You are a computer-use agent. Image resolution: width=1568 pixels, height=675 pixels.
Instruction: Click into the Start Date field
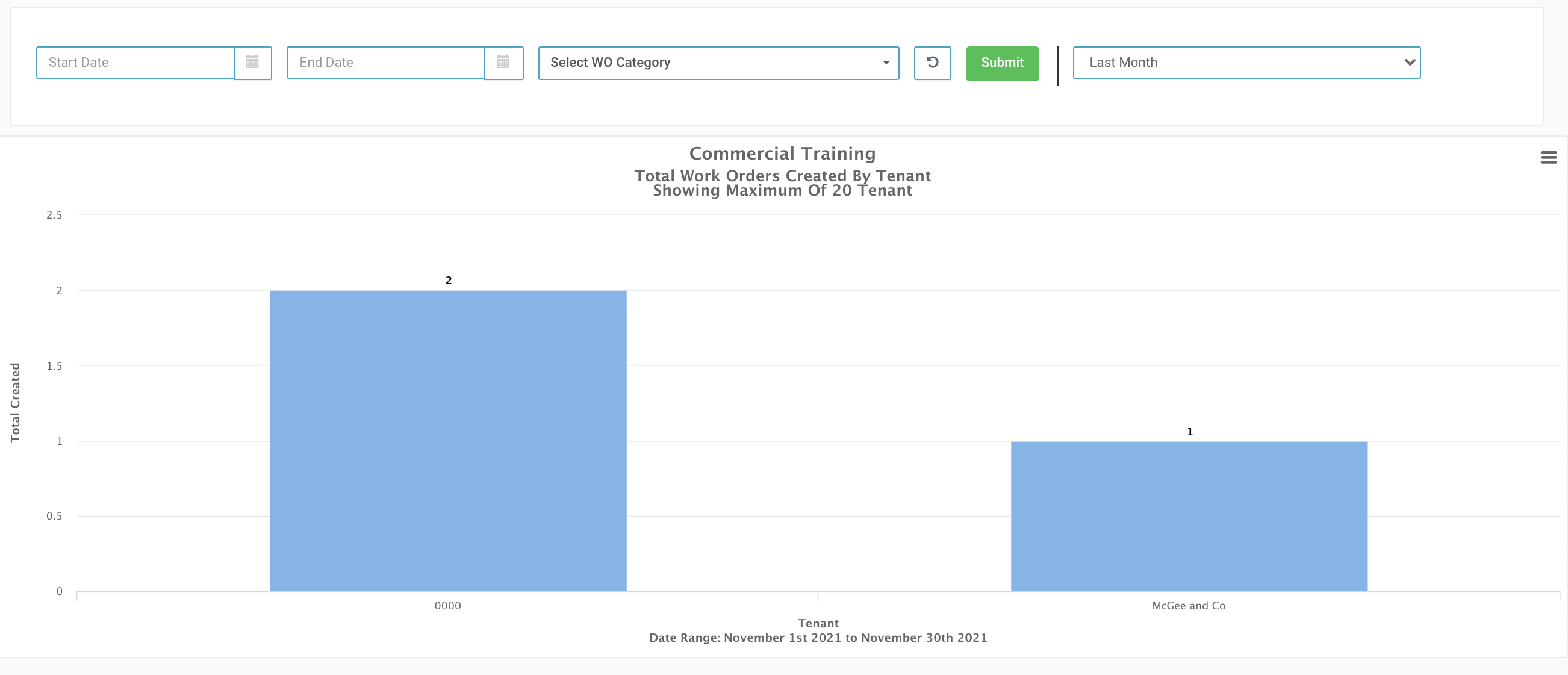pos(135,62)
